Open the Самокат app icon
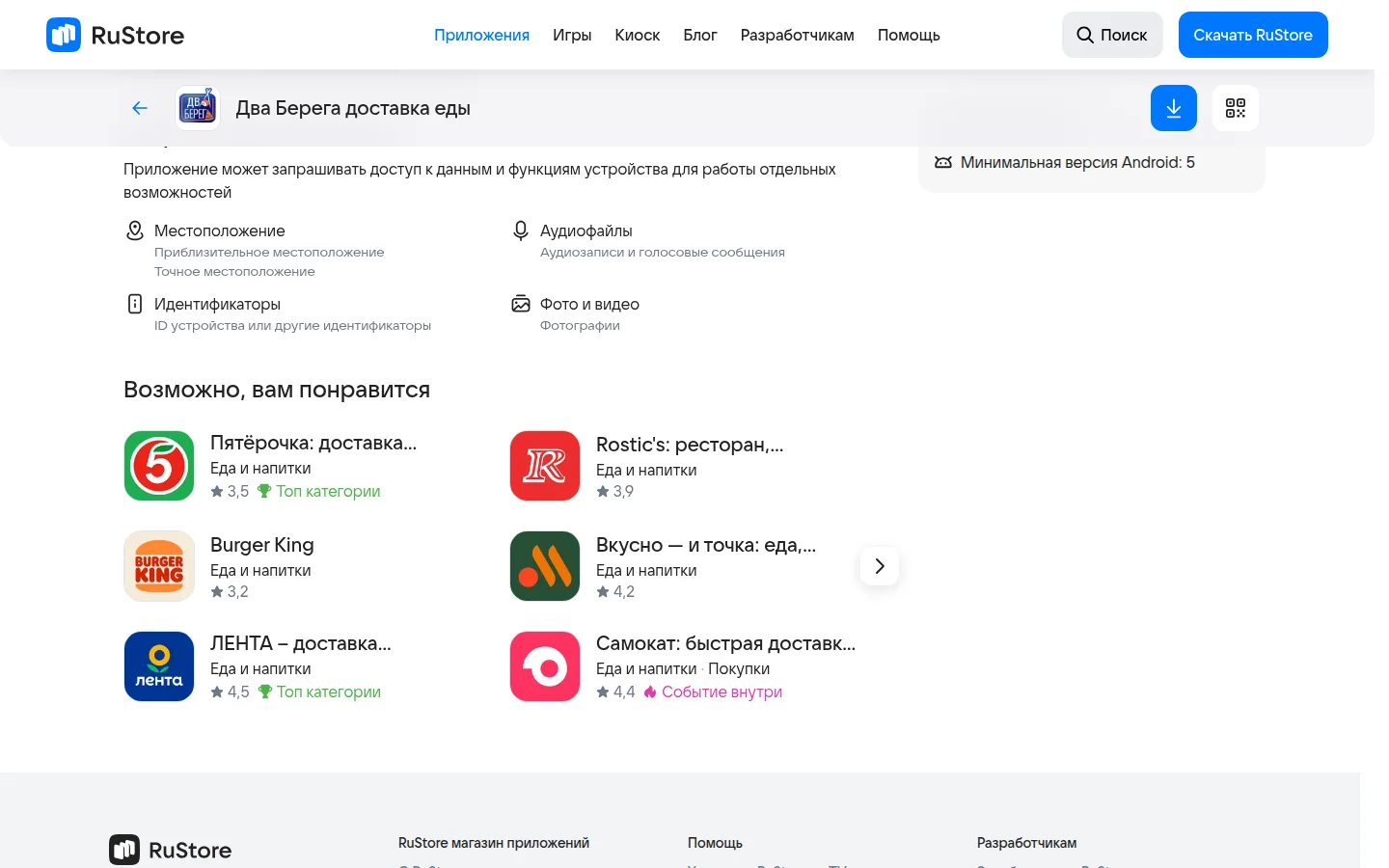This screenshot has height=868, width=1389. point(545,666)
